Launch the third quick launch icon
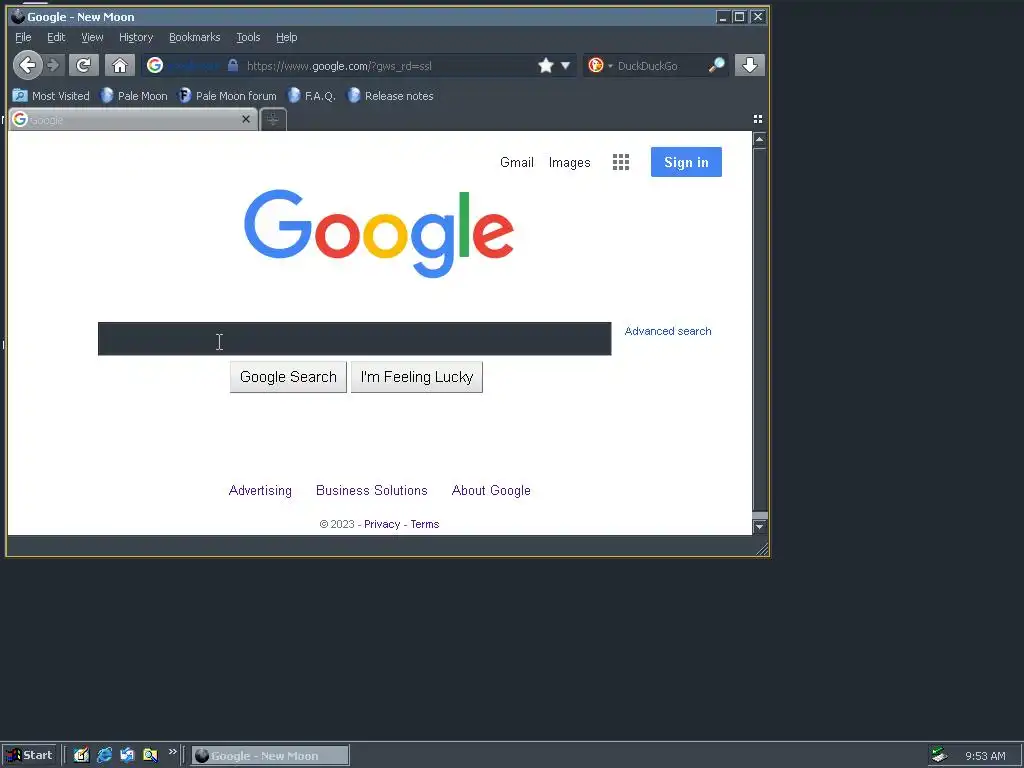The height and width of the screenshot is (768, 1024). pos(127,756)
